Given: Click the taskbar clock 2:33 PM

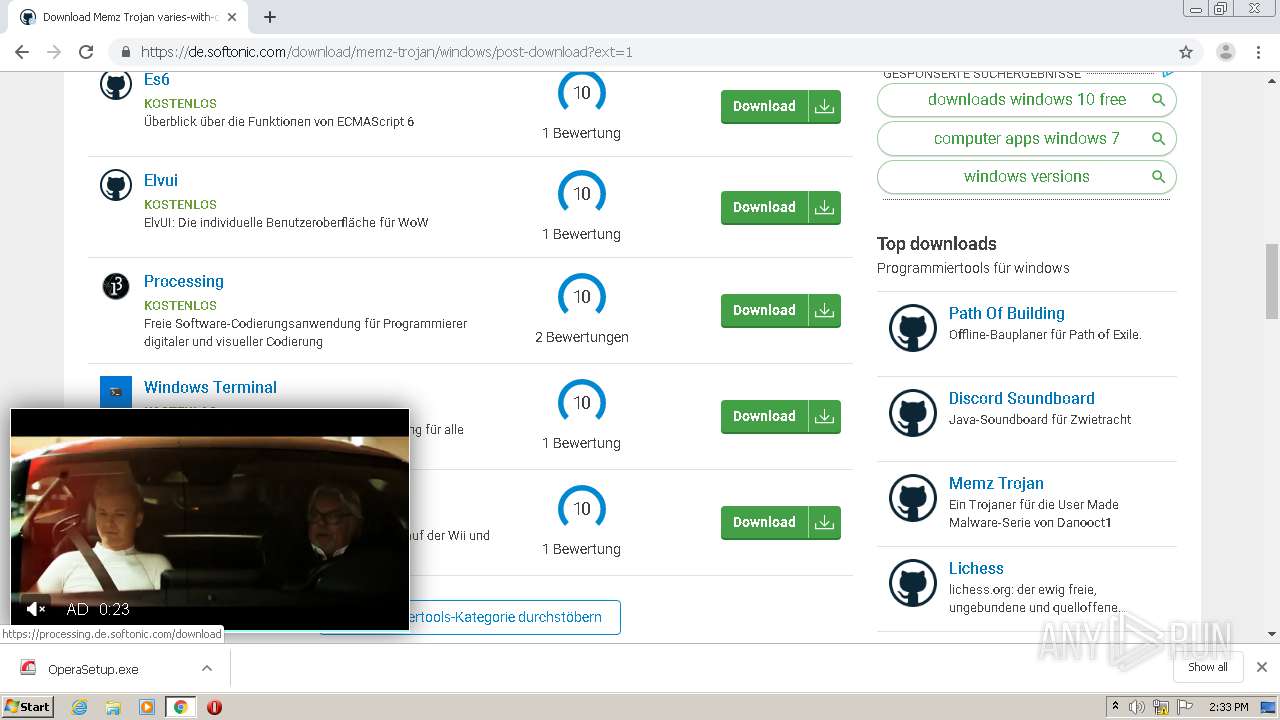Looking at the screenshot, I should click(1228, 707).
